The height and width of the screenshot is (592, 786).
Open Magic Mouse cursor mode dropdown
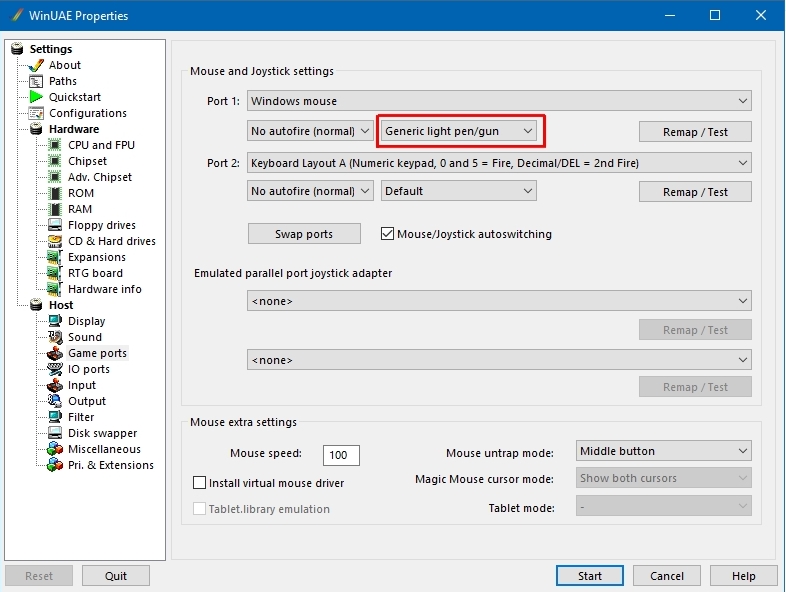point(664,478)
